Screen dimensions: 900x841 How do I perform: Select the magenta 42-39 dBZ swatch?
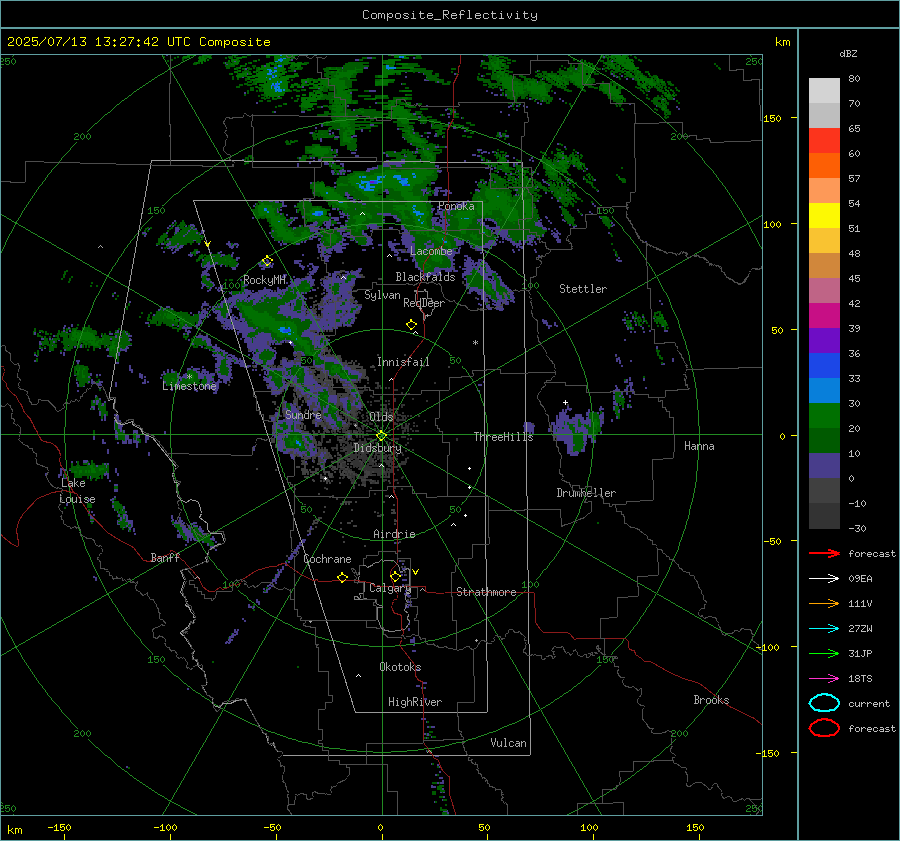[824, 316]
